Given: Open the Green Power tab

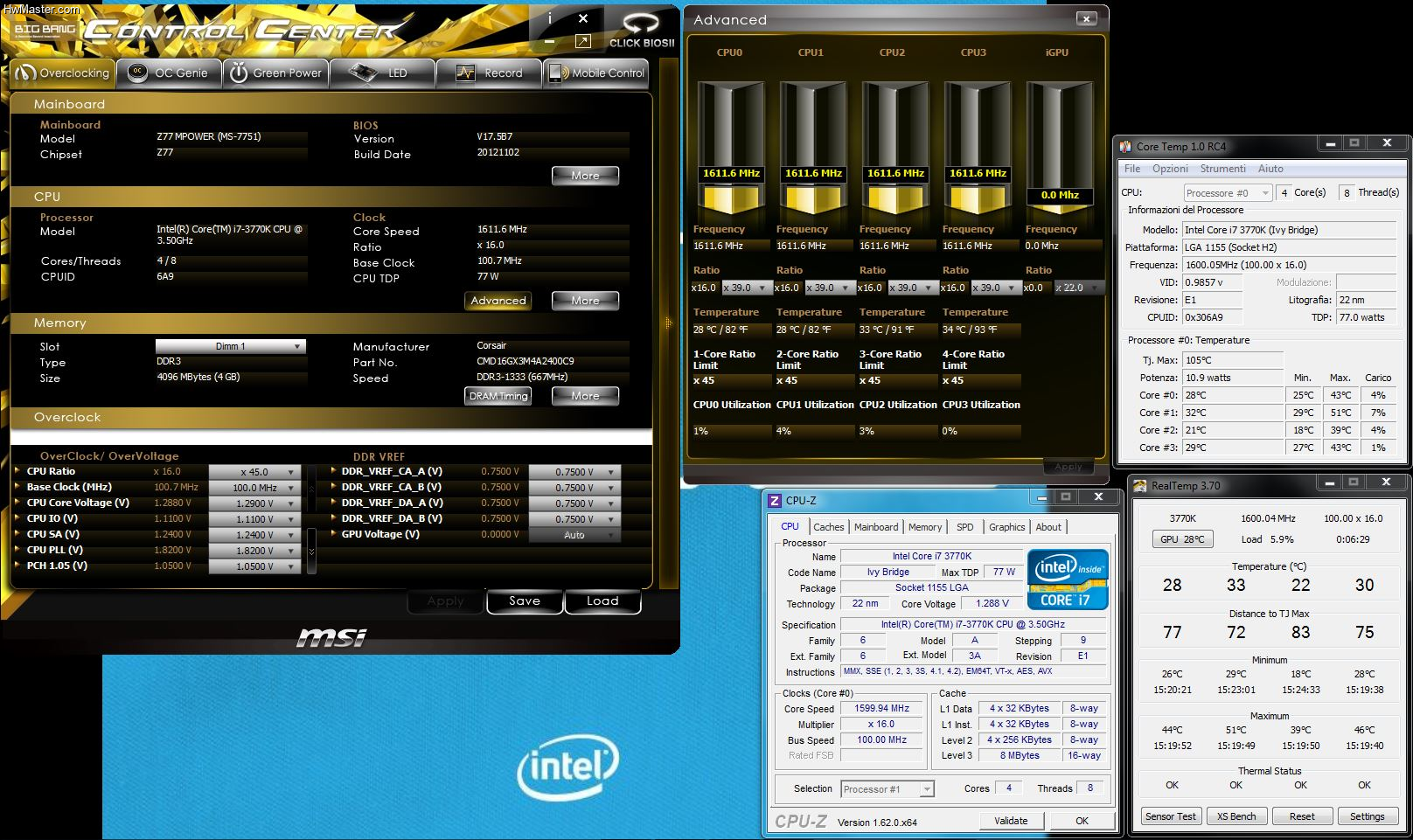Looking at the screenshot, I should coord(276,73).
